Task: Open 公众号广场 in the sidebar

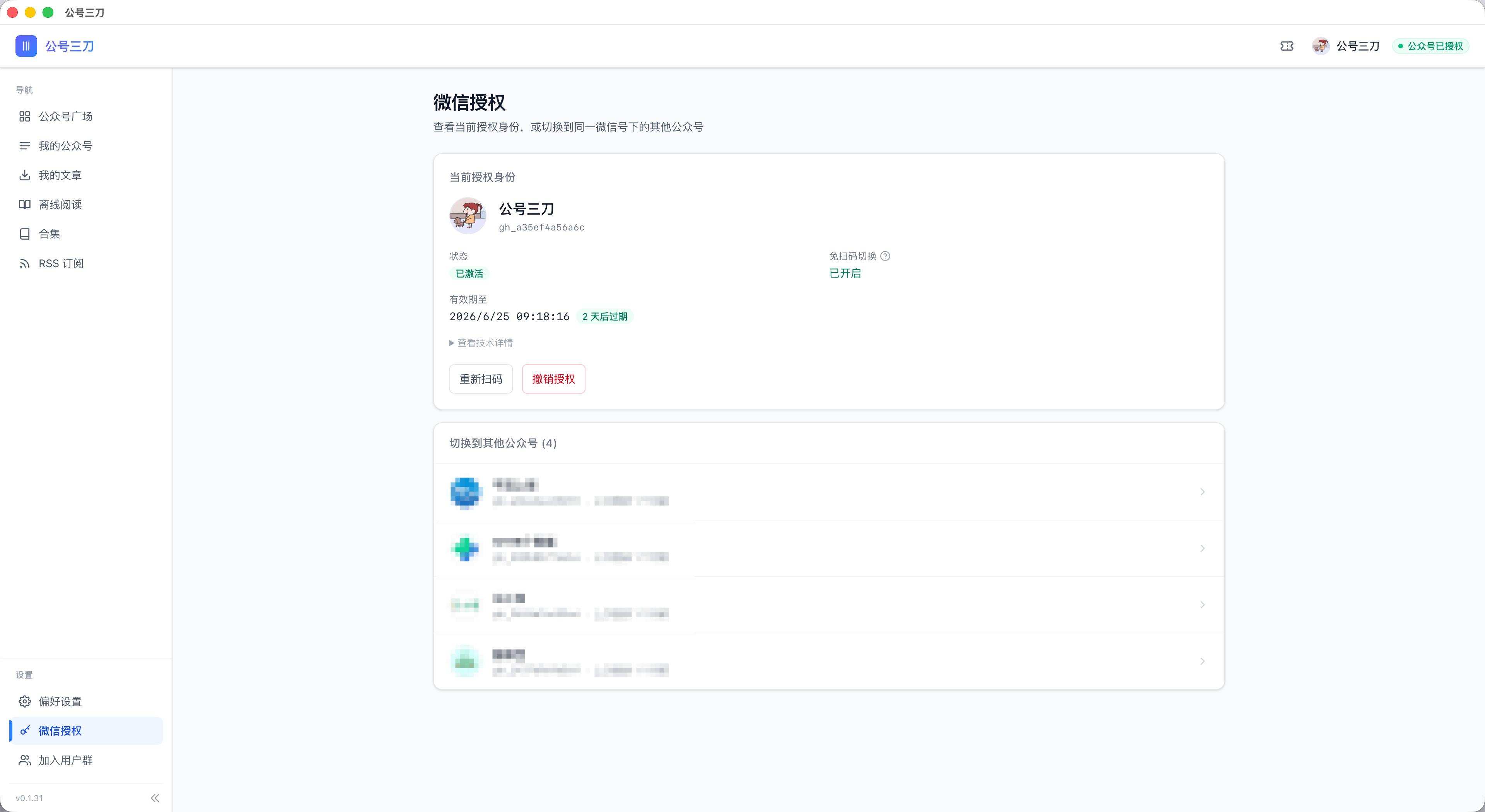Action: (x=87, y=116)
